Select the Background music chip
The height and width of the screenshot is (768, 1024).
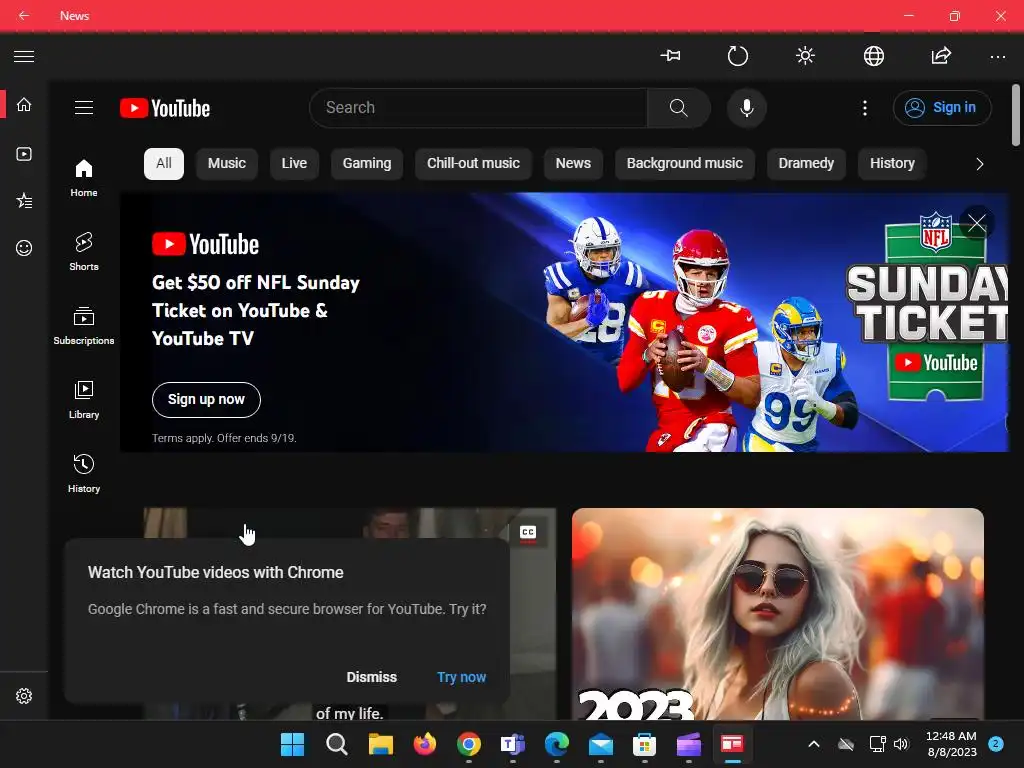pyautogui.click(x=684, y=163)
